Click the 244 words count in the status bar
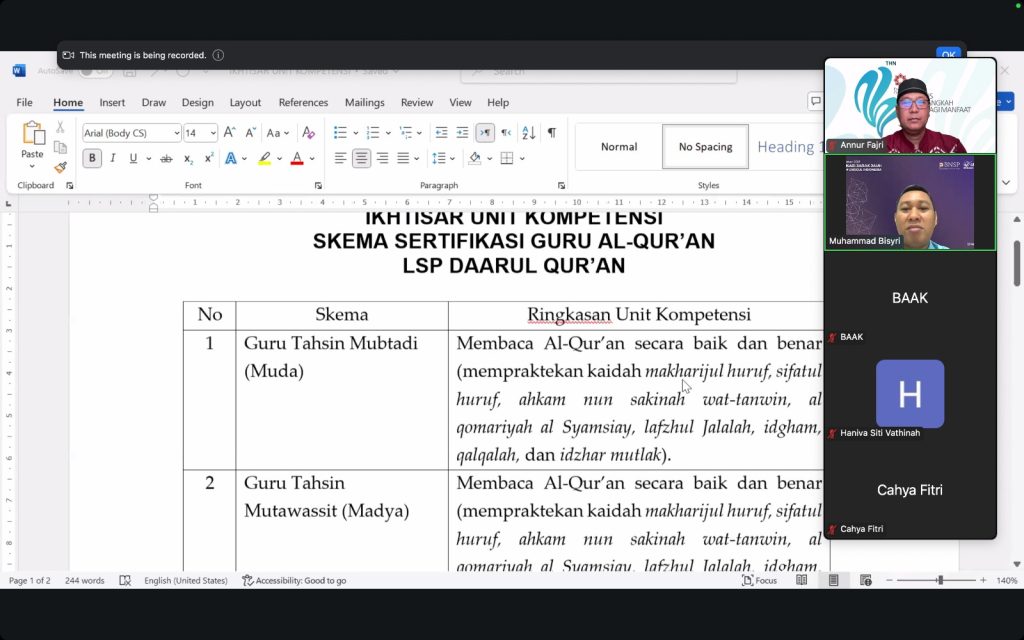 click(85, 580)
